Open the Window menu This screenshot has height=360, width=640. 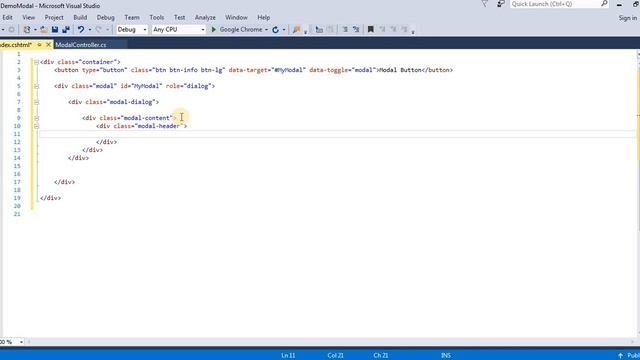236,18
